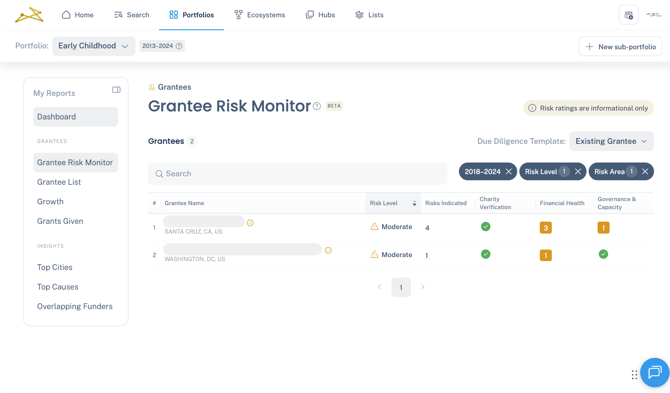
Task: Click the badge icon next to Washington grantee
Action: point(328,250)
